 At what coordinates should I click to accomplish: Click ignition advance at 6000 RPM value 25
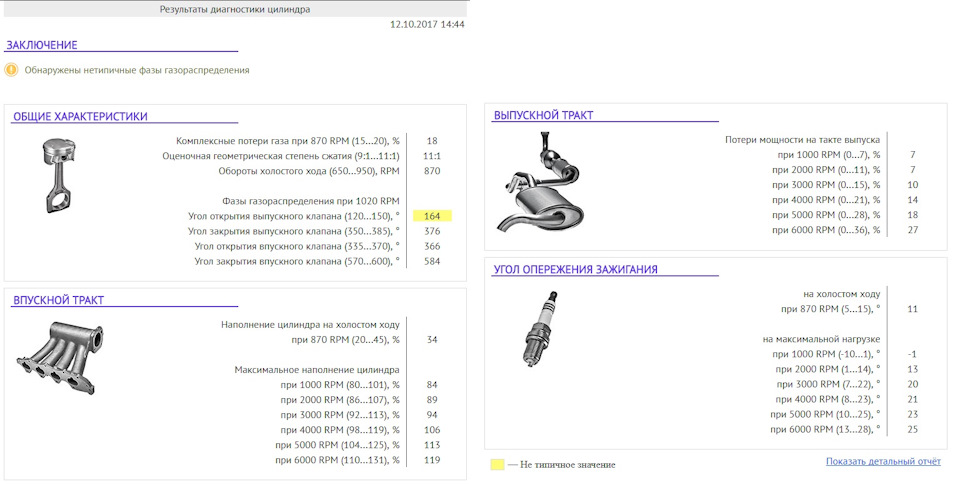(x=912, y=430)
